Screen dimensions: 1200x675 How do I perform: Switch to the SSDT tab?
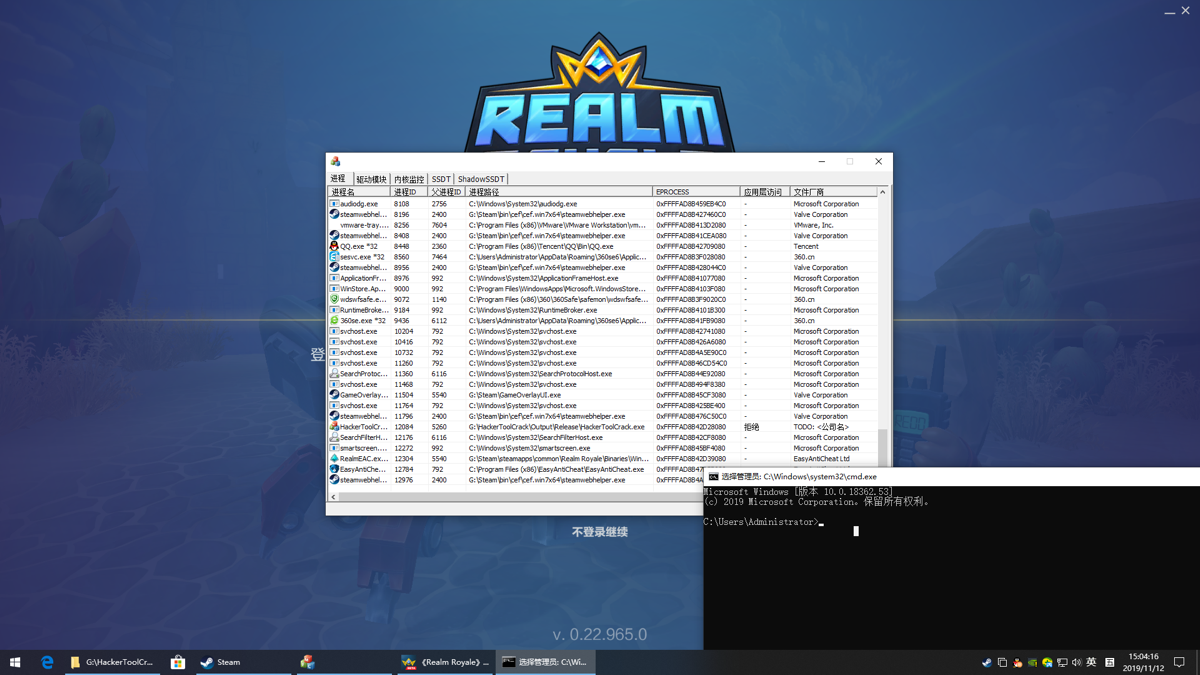441,180
